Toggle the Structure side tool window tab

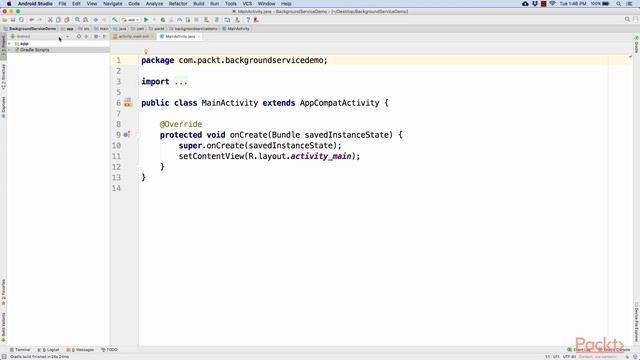(3, 77)
